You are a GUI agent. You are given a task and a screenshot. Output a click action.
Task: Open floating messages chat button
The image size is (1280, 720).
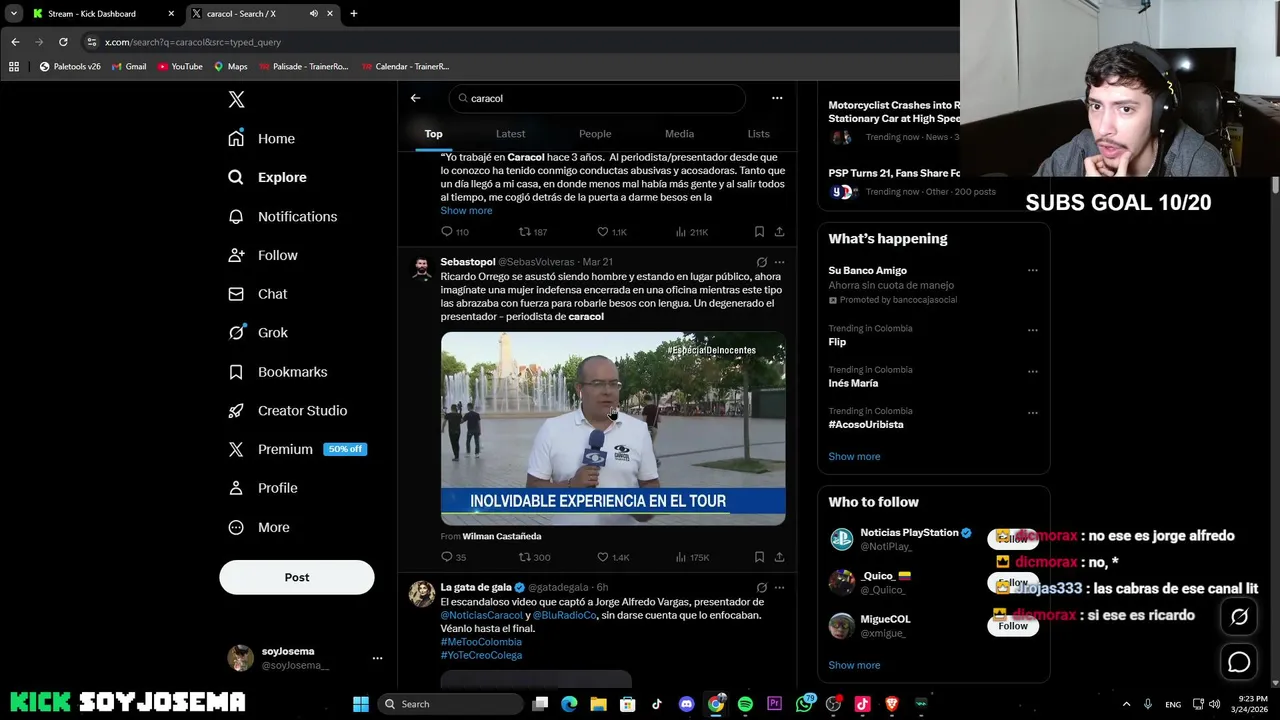click(1239, 662)
